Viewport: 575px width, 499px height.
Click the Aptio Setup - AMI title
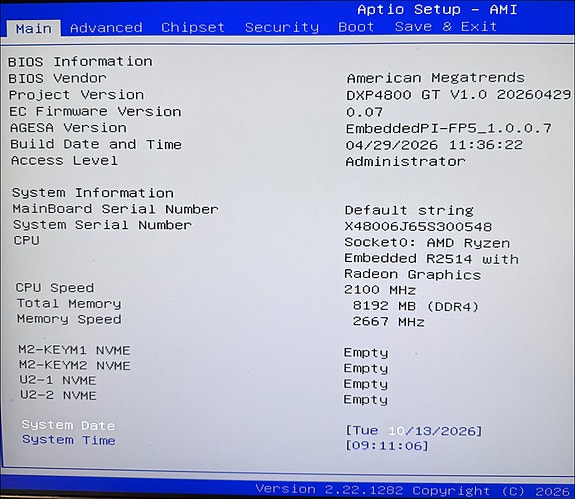click(x=437, y=10)
